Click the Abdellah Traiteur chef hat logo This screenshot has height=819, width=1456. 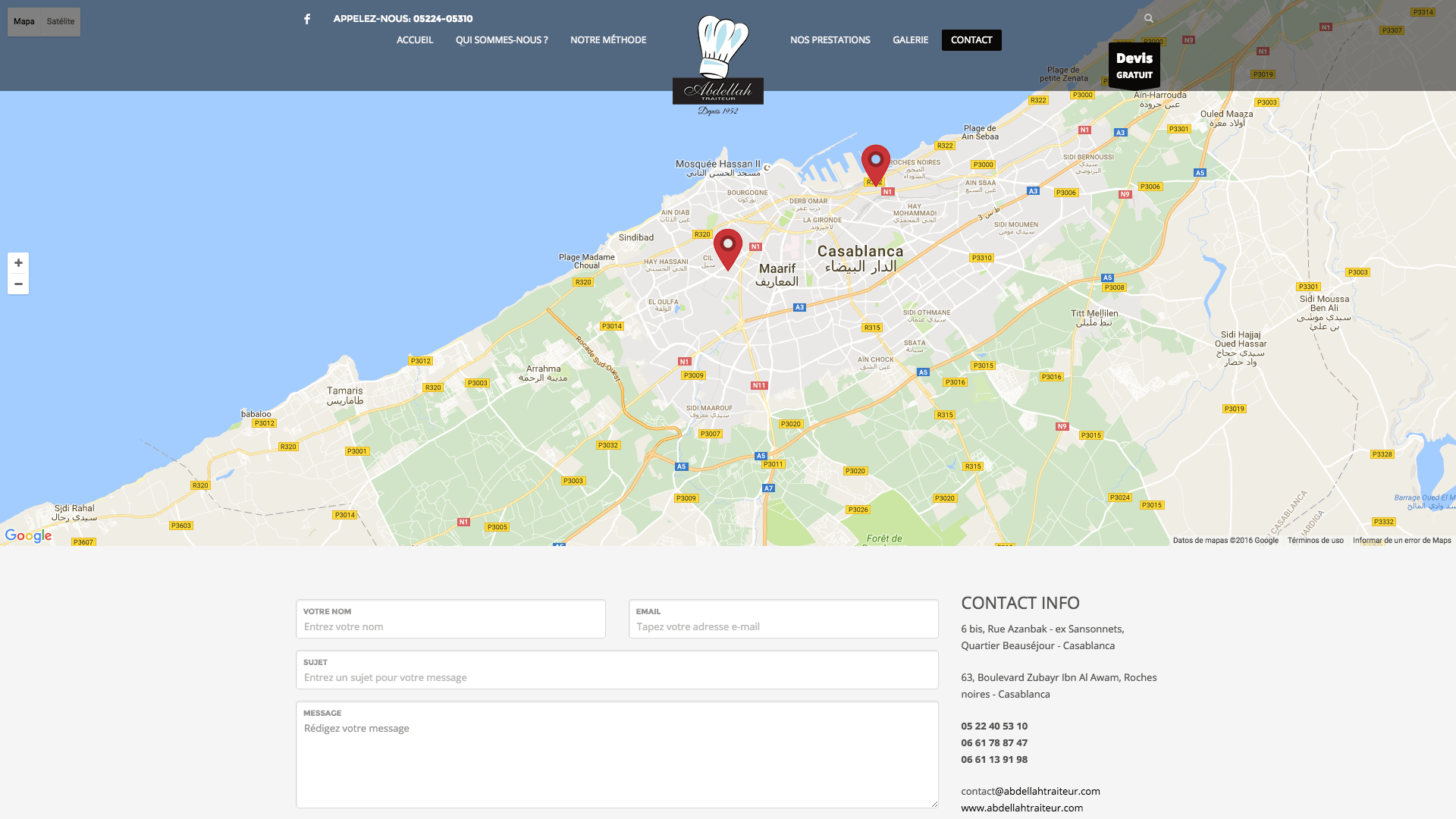718,65
